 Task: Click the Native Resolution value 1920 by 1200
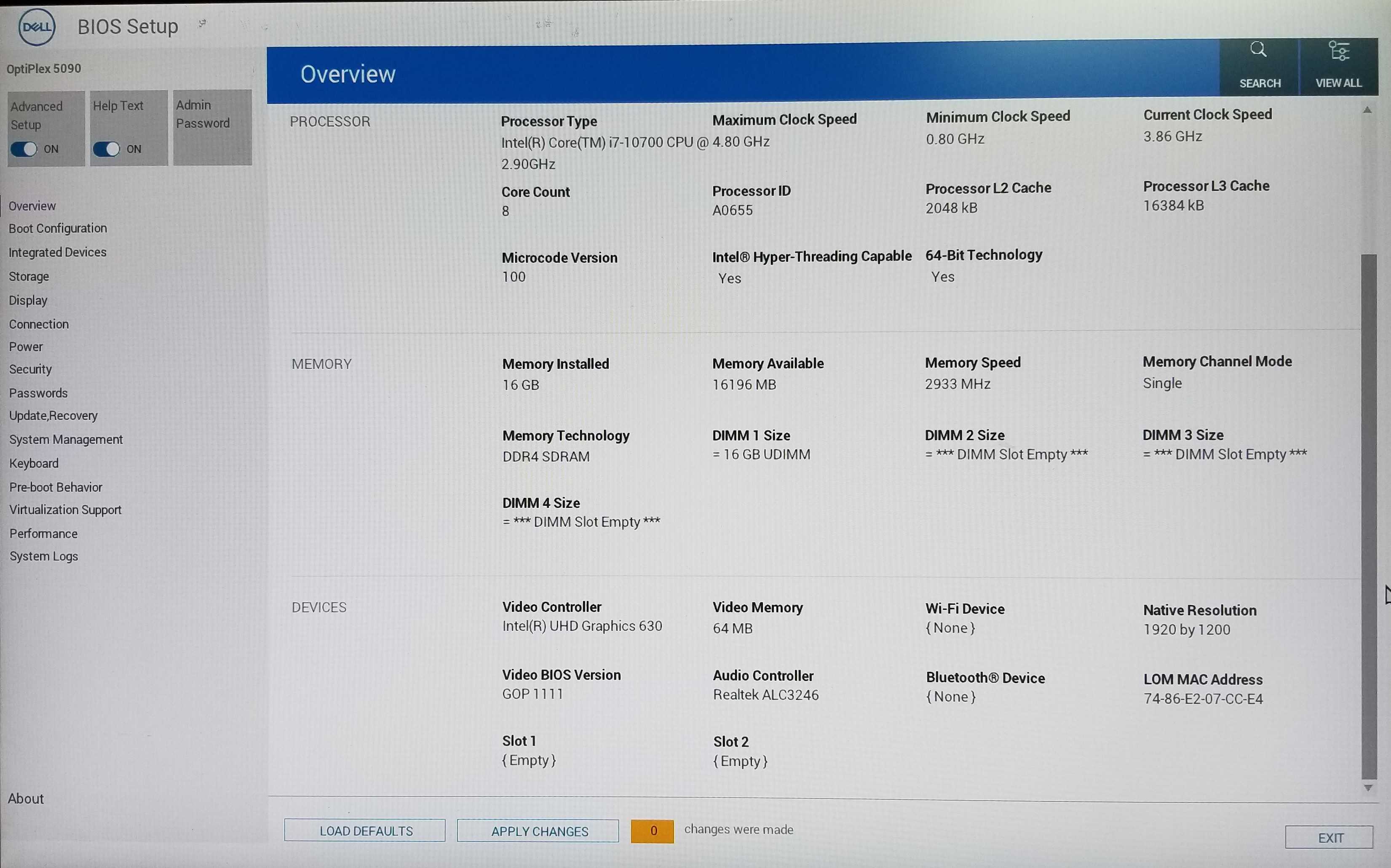tap(1187, 630)
